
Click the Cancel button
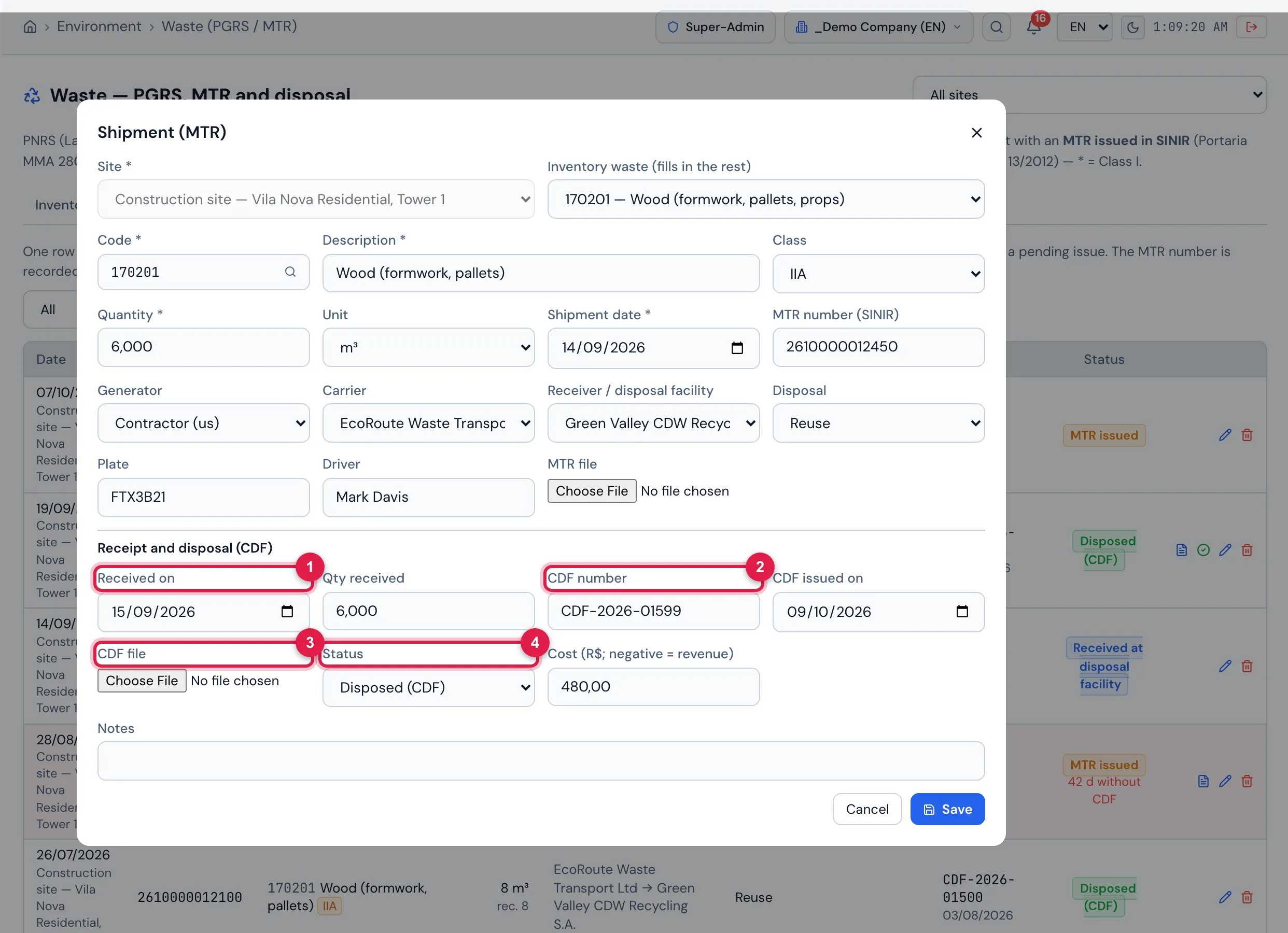click(866, 809)
